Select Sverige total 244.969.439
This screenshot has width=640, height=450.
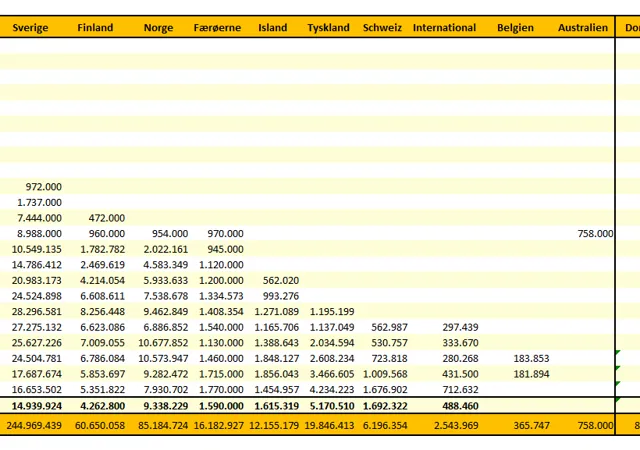coord(34,426)
